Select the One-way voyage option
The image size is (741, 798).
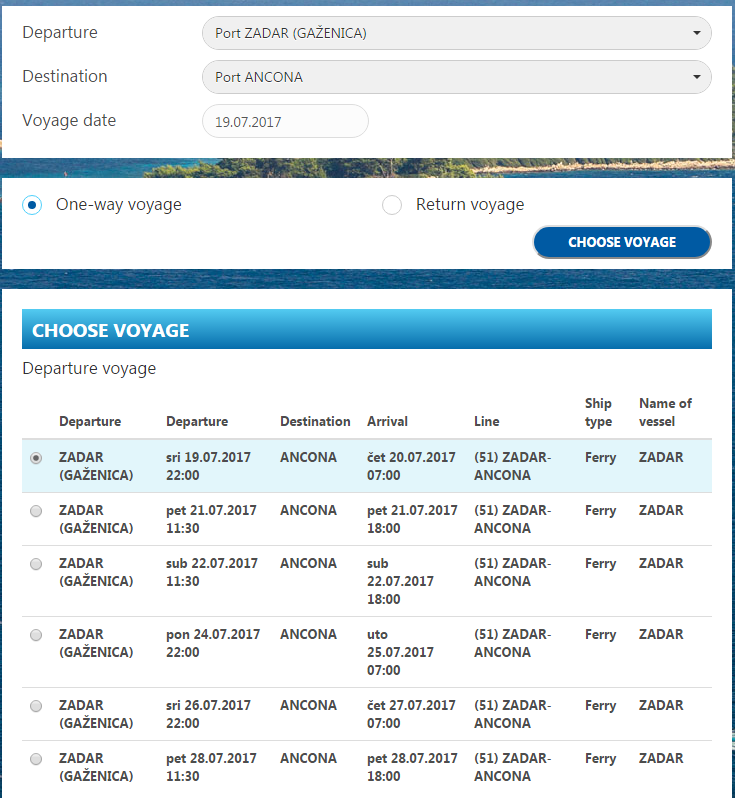point(32,205)
